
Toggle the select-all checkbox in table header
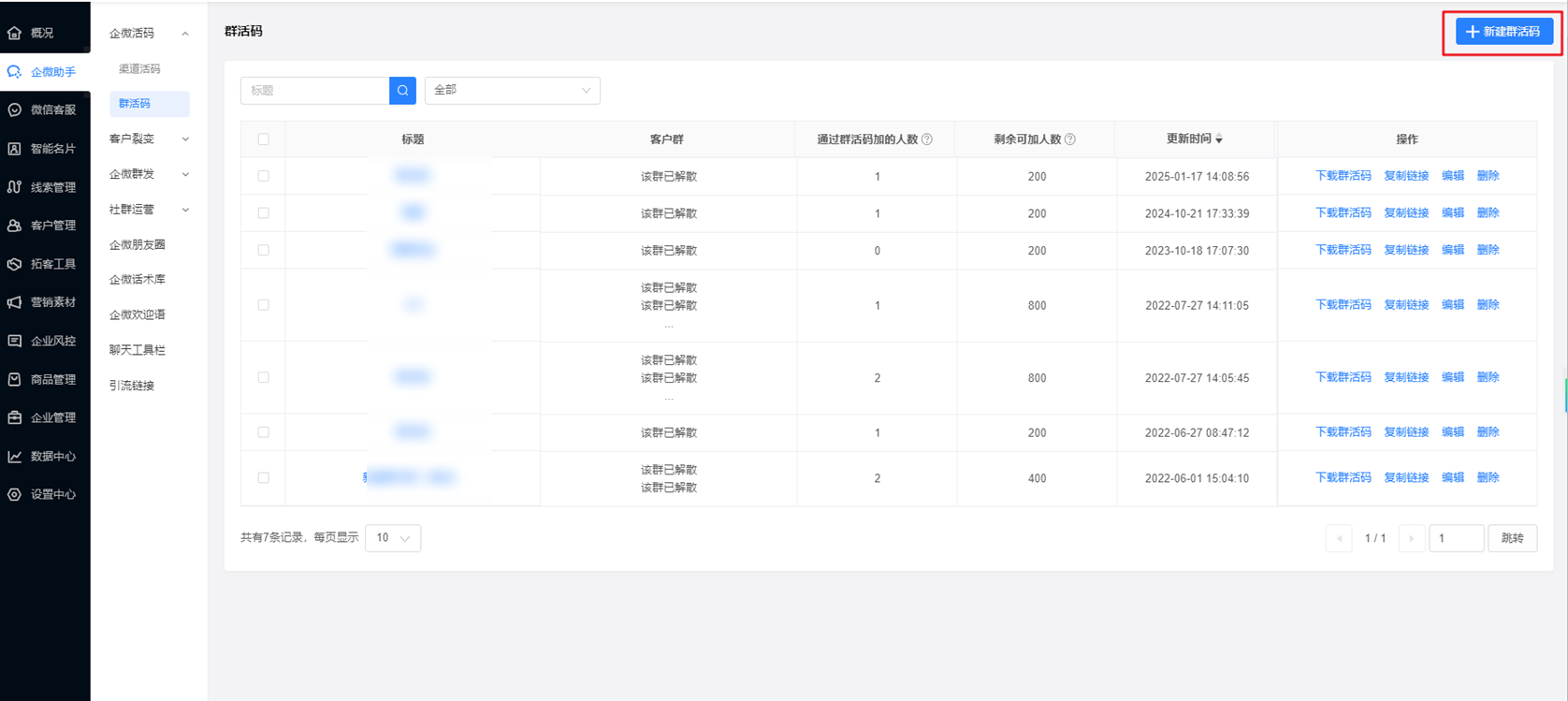(264, 139)
